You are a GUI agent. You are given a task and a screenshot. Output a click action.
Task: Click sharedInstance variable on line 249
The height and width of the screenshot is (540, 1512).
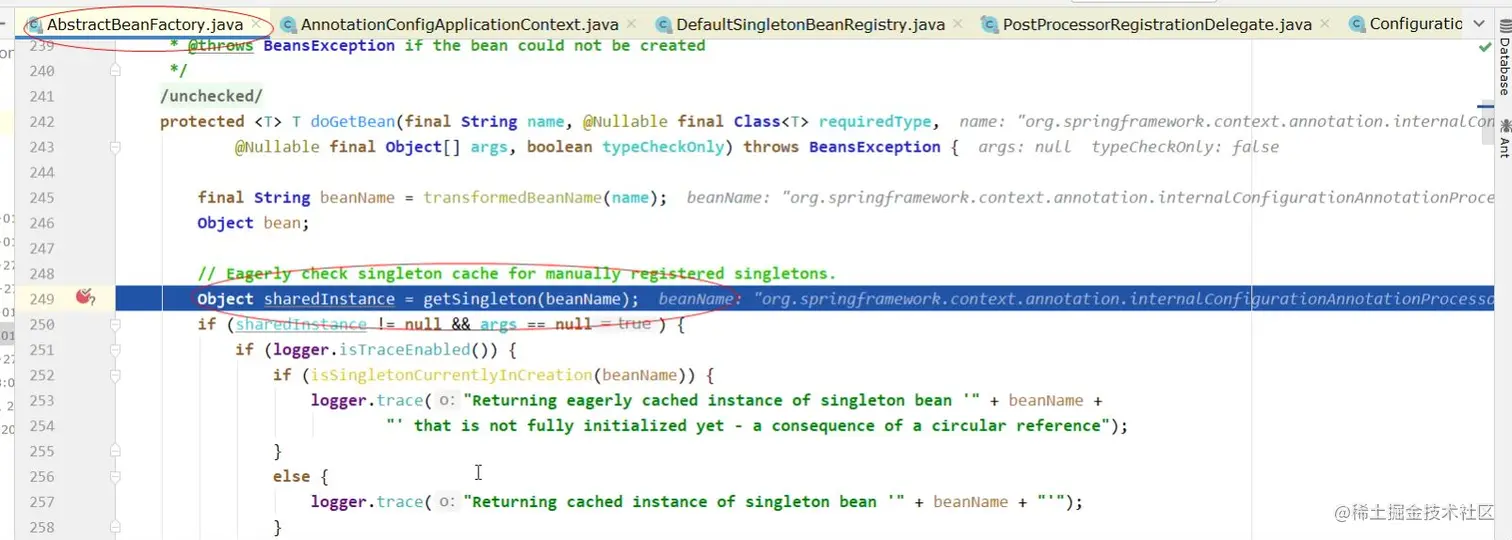pos(329,299)
